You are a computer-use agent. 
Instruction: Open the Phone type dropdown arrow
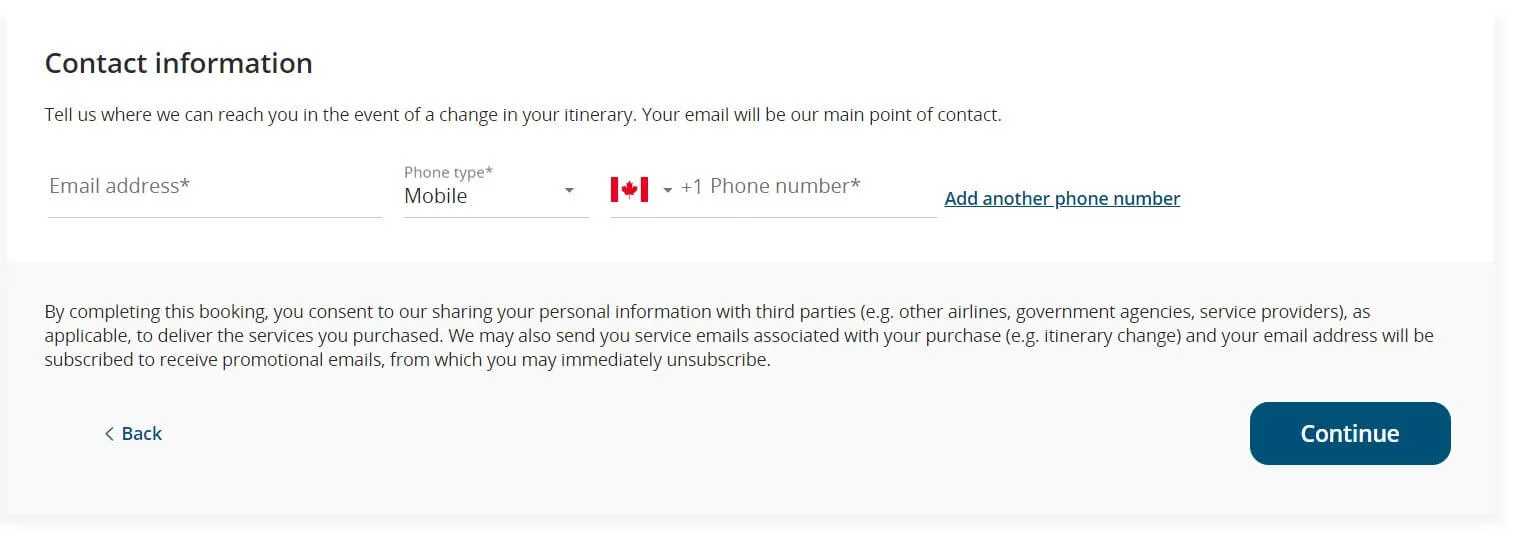tap(569, 190)
